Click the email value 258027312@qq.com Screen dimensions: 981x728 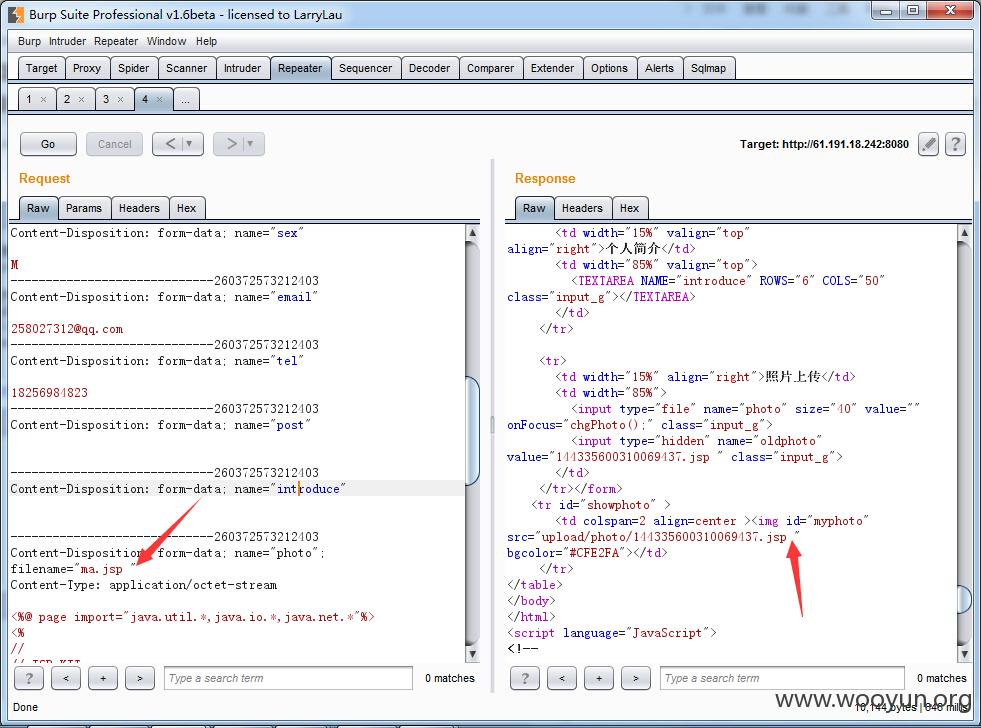click(67, 329)
